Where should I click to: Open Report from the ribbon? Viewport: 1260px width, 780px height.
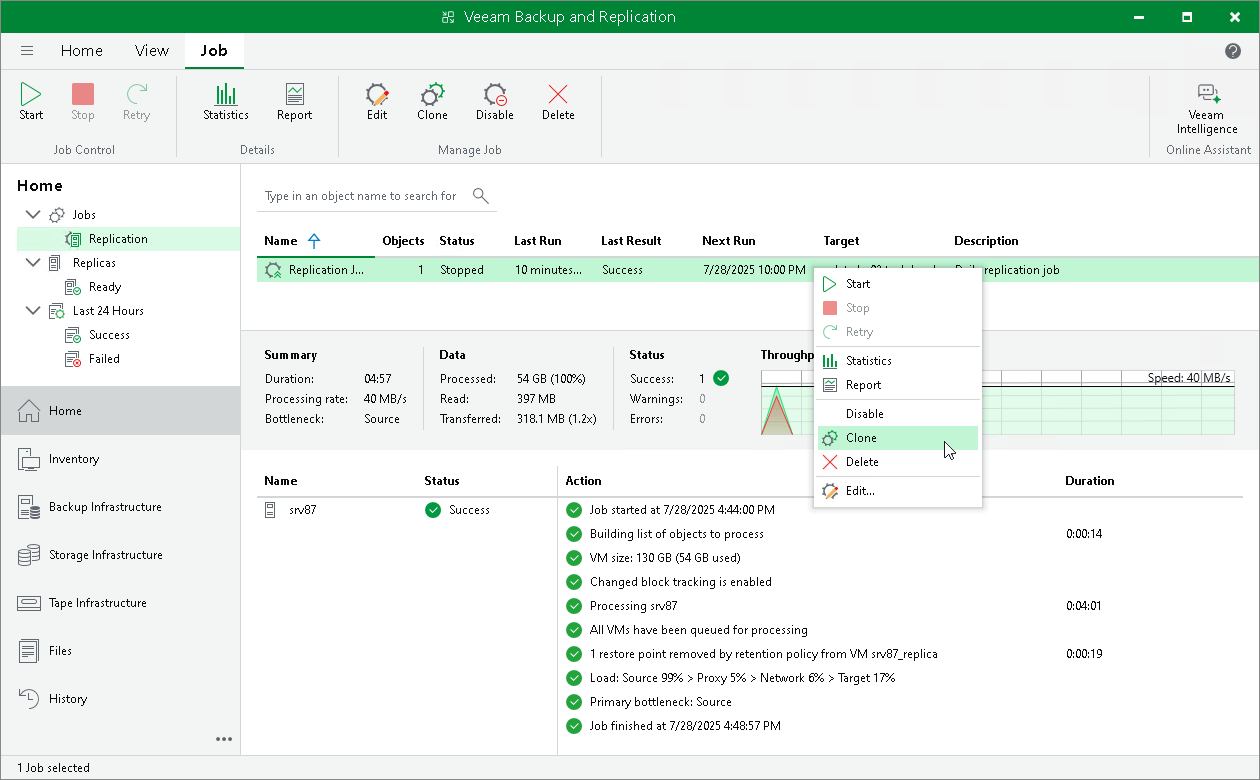[294, 102]
